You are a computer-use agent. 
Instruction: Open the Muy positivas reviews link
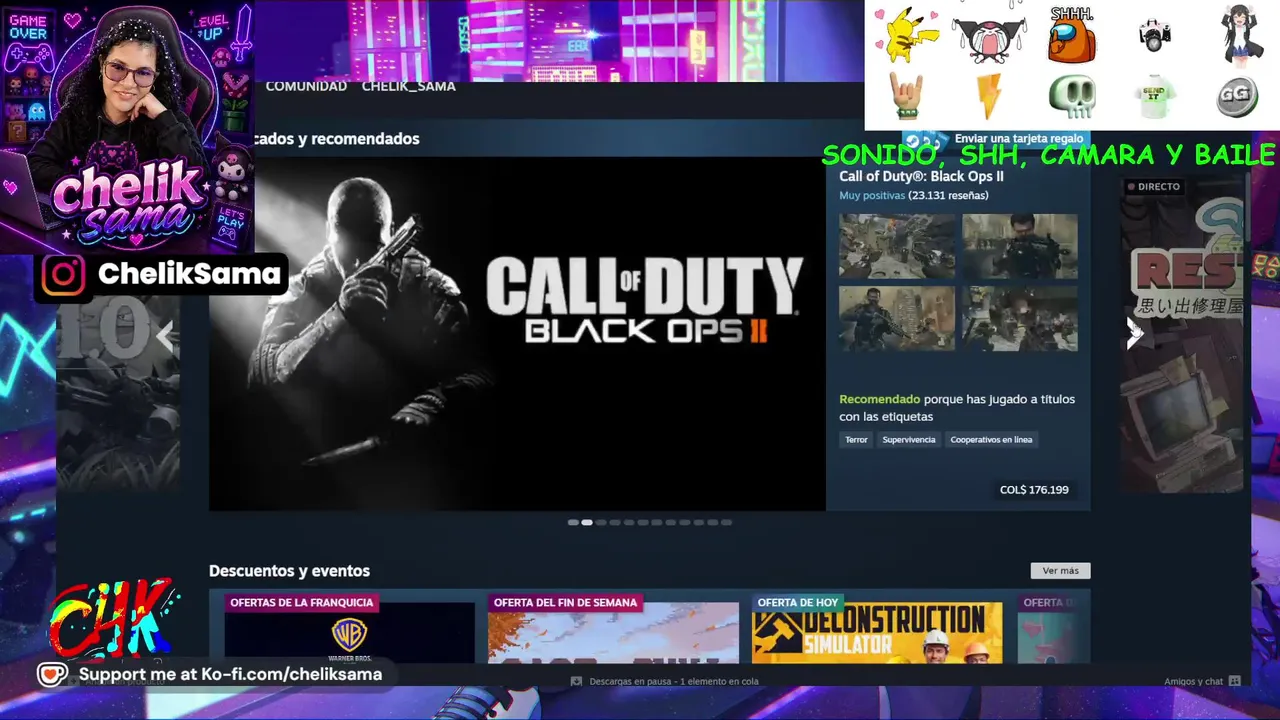click(x=872, y=196)
